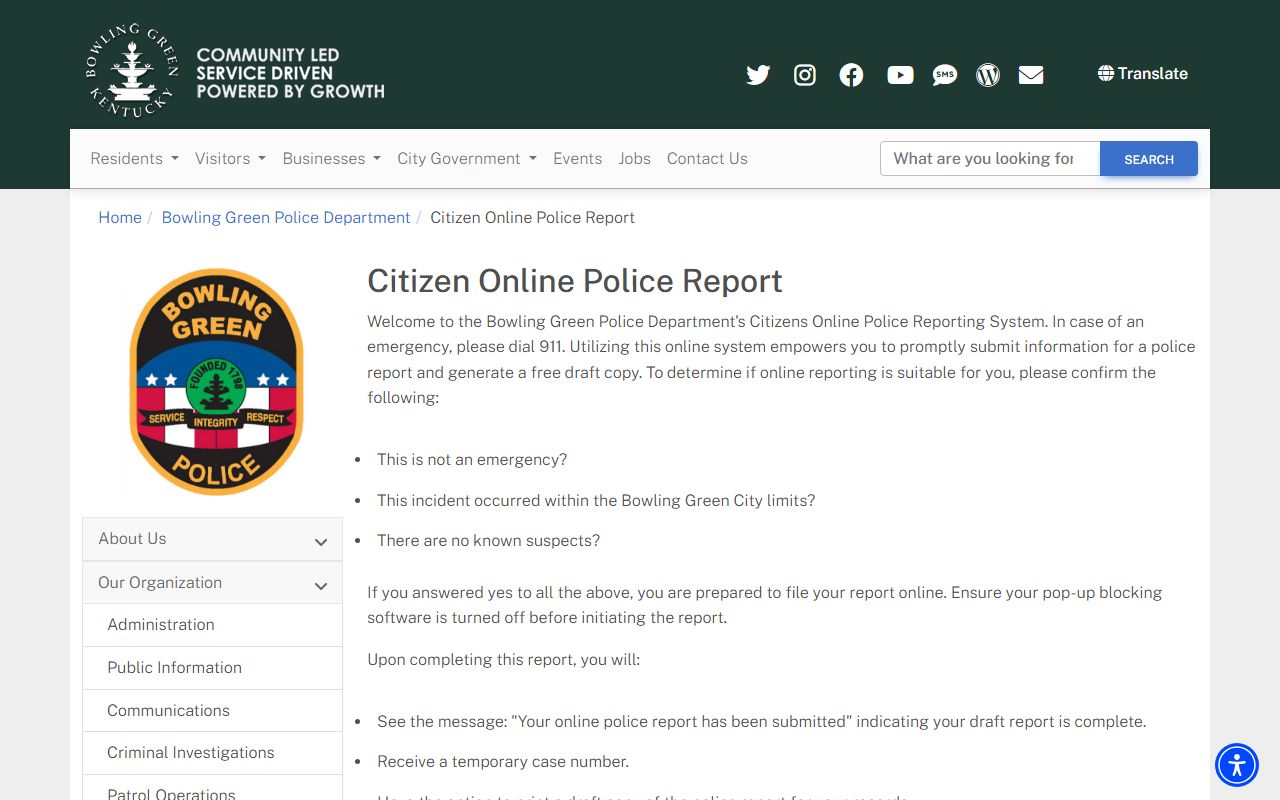This screenshot has width=1280, height=800.
Task: Open the accessibility options button
Action: [1237, 765]
